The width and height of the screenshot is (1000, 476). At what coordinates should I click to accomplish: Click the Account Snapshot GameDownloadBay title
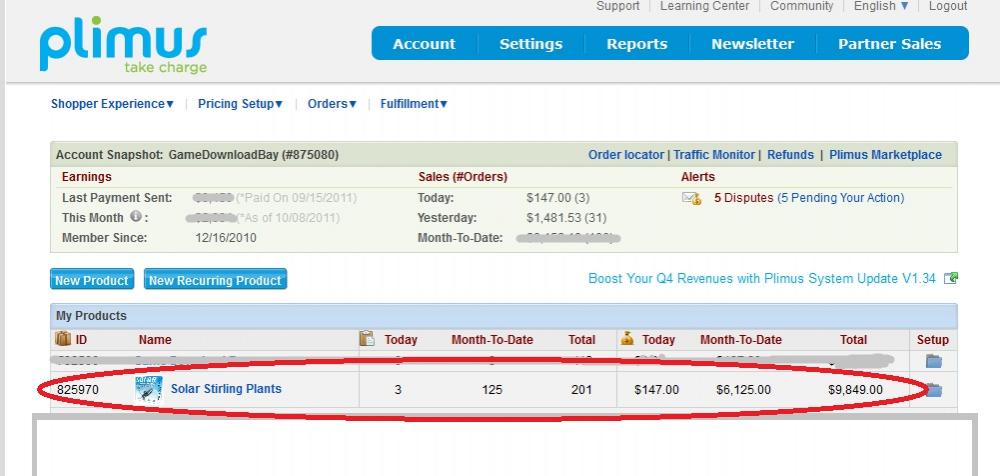click(197, 155)
